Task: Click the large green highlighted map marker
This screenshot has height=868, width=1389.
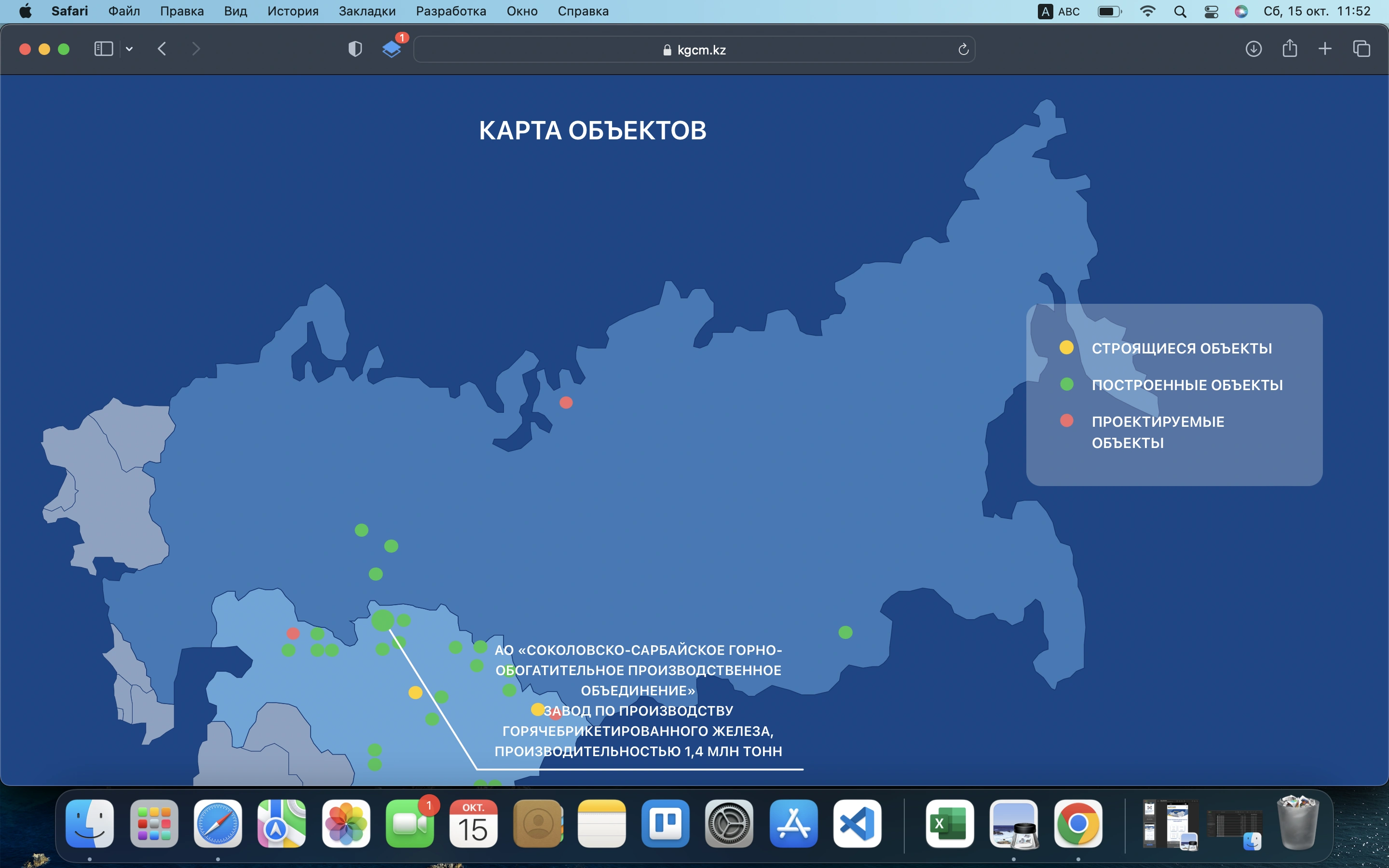Action: click(x=383, y=620)
